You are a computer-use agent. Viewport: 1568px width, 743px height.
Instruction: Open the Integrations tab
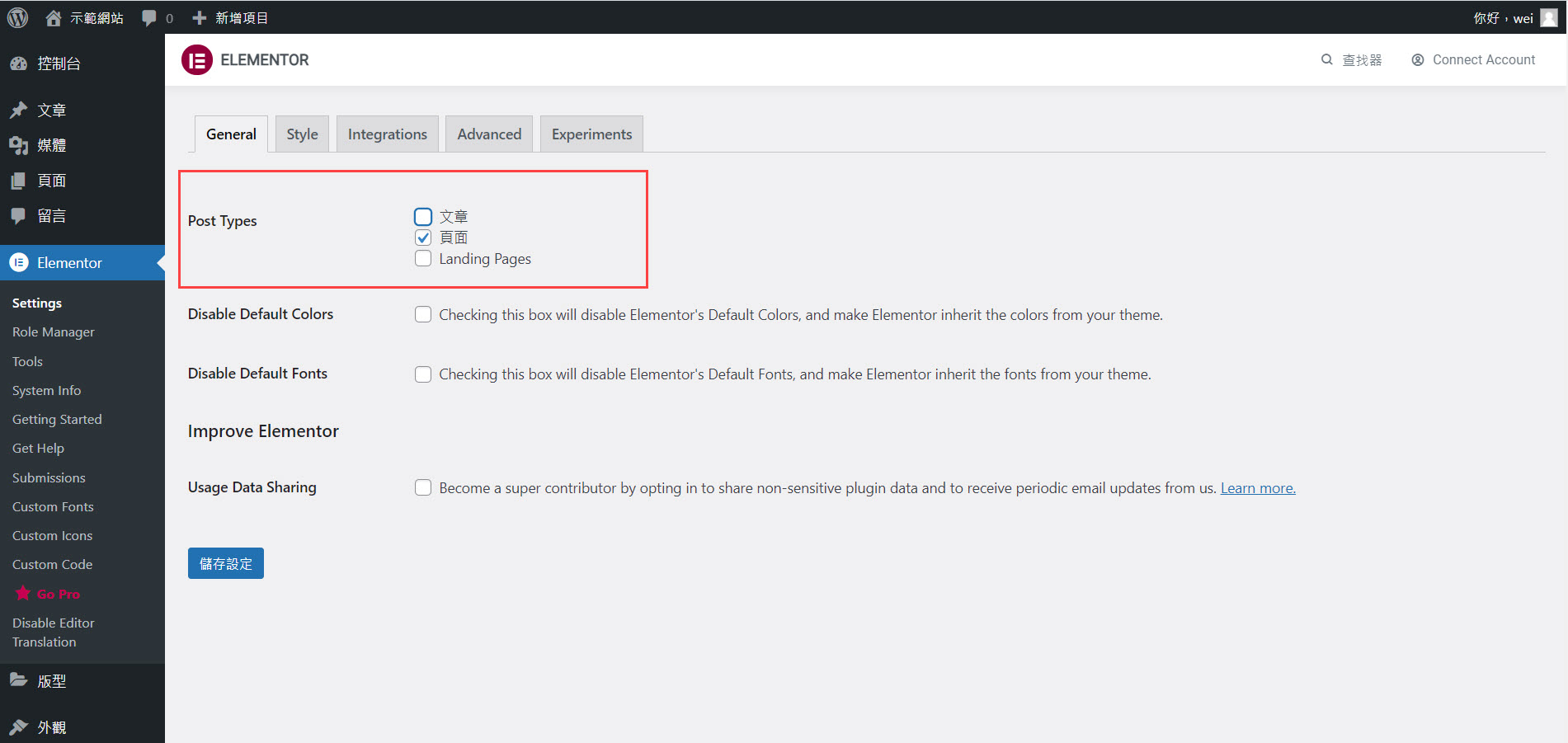point(388,134)
